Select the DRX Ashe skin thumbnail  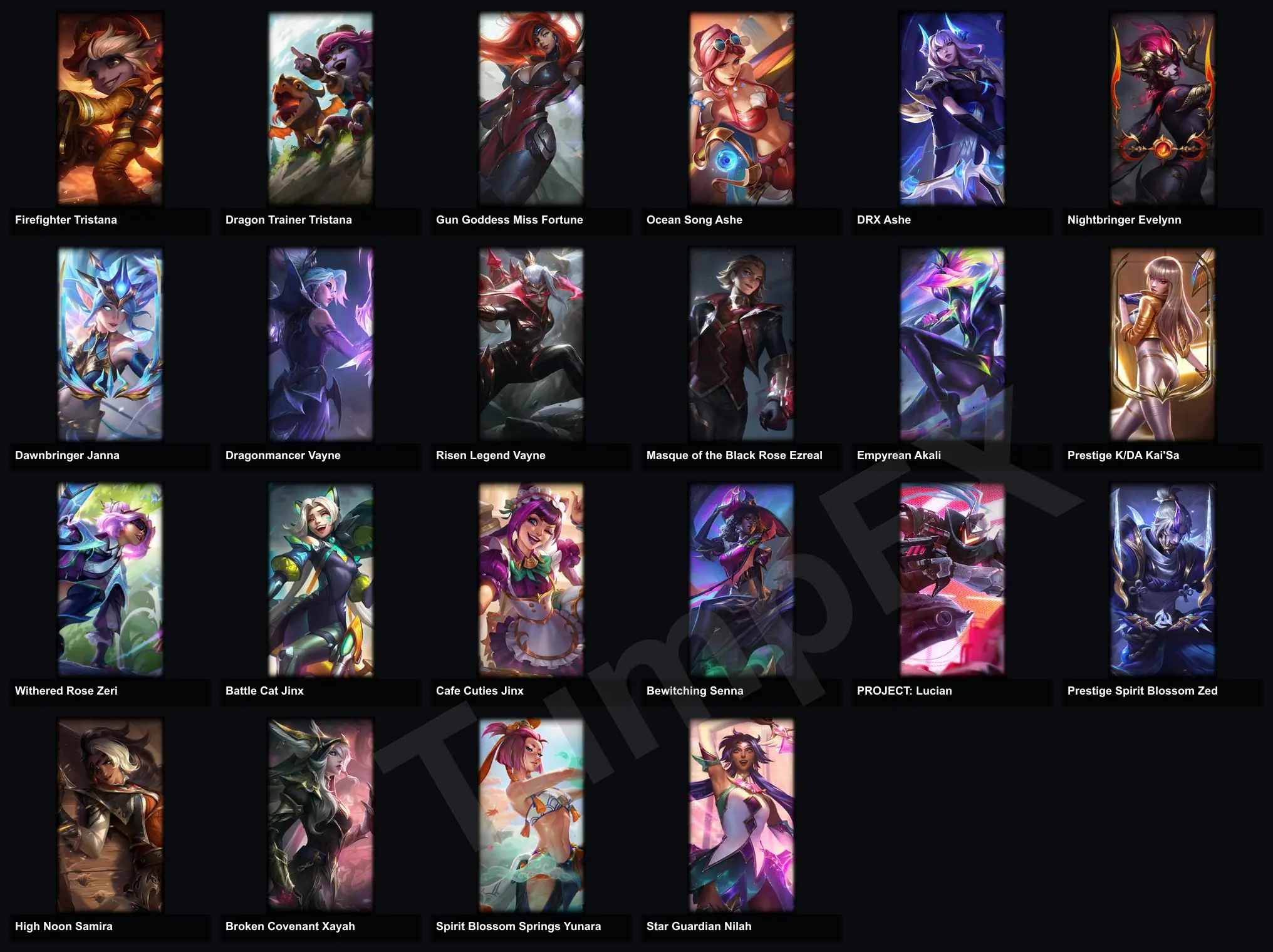[x=952, y=108]
